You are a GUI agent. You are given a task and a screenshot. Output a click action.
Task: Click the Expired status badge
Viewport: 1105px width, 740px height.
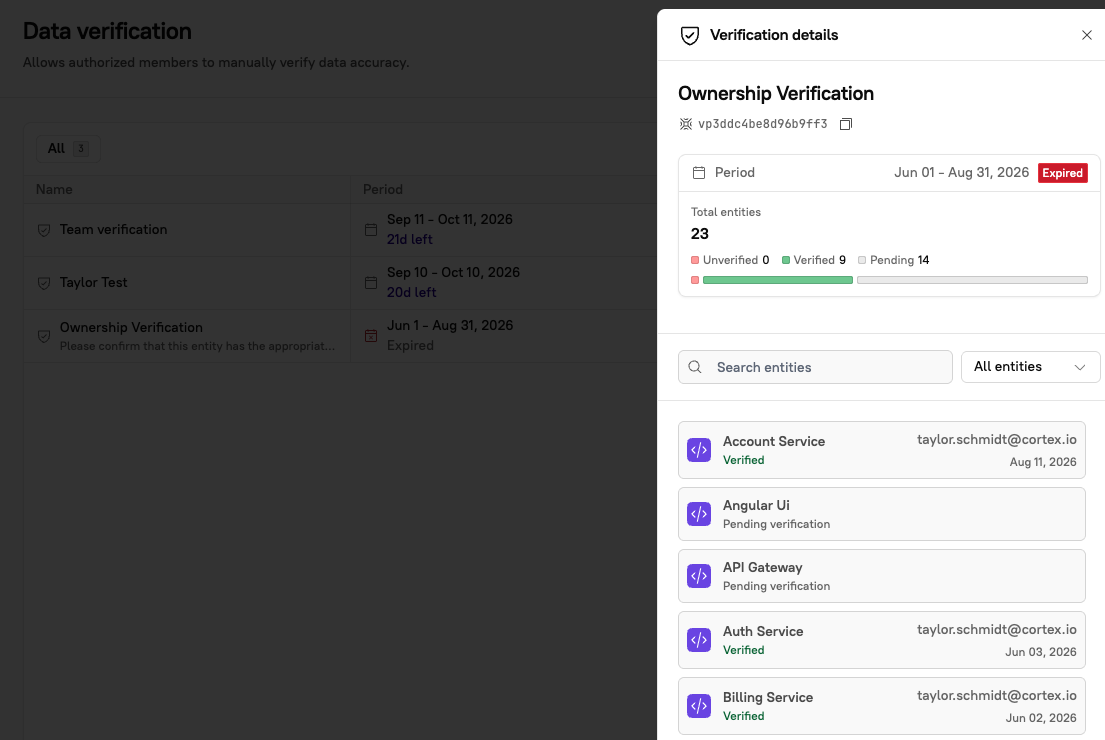pyautogui.click(x=1063, y=173)
